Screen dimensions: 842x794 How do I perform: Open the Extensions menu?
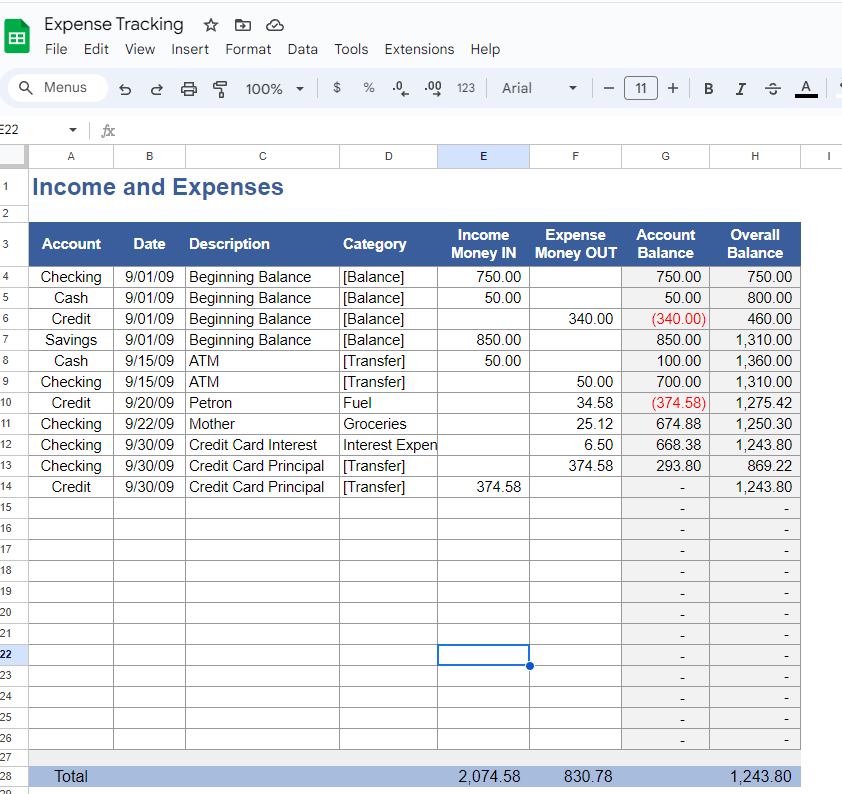[x=419, y=49]
